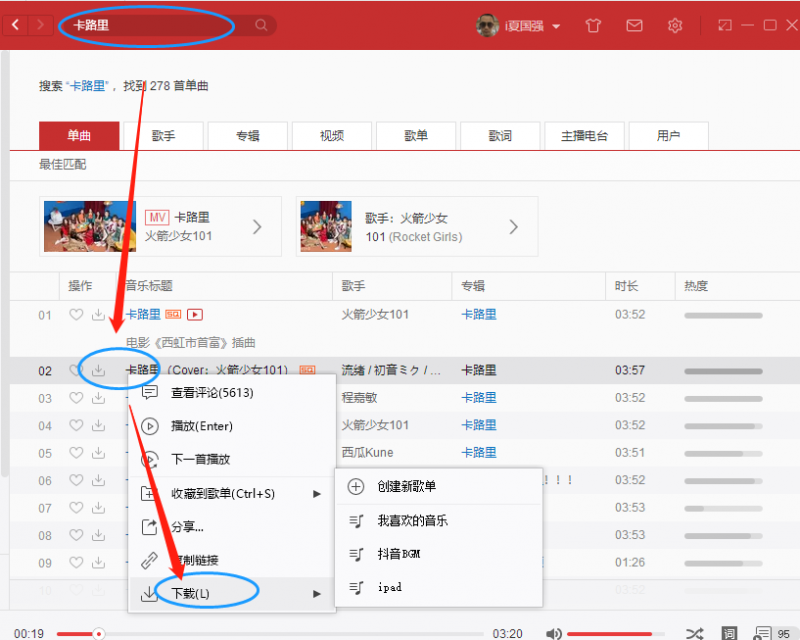Viewport: 800px width, 640px height.
Task: Go forward with the right arrow button
Action: tap(40, 24)
